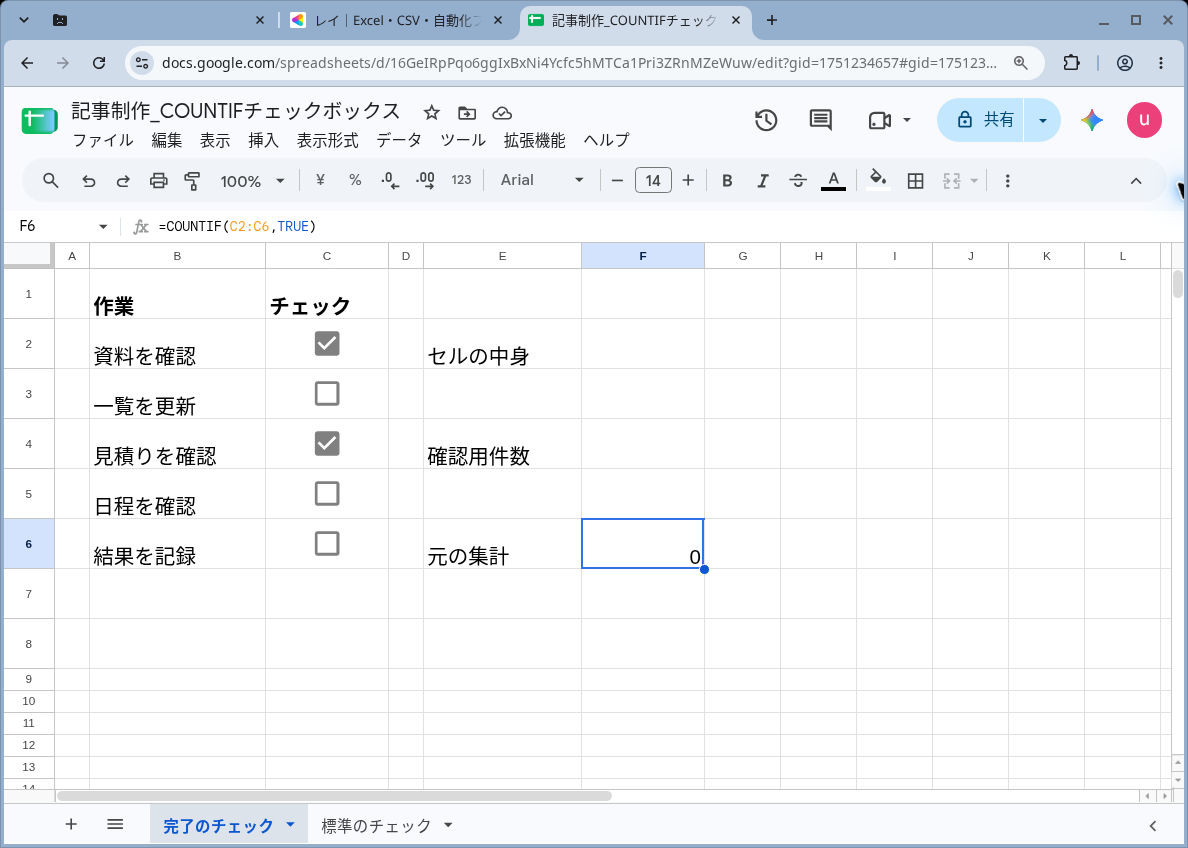
Task: Open the fill color picker
Action: point(878,180)
